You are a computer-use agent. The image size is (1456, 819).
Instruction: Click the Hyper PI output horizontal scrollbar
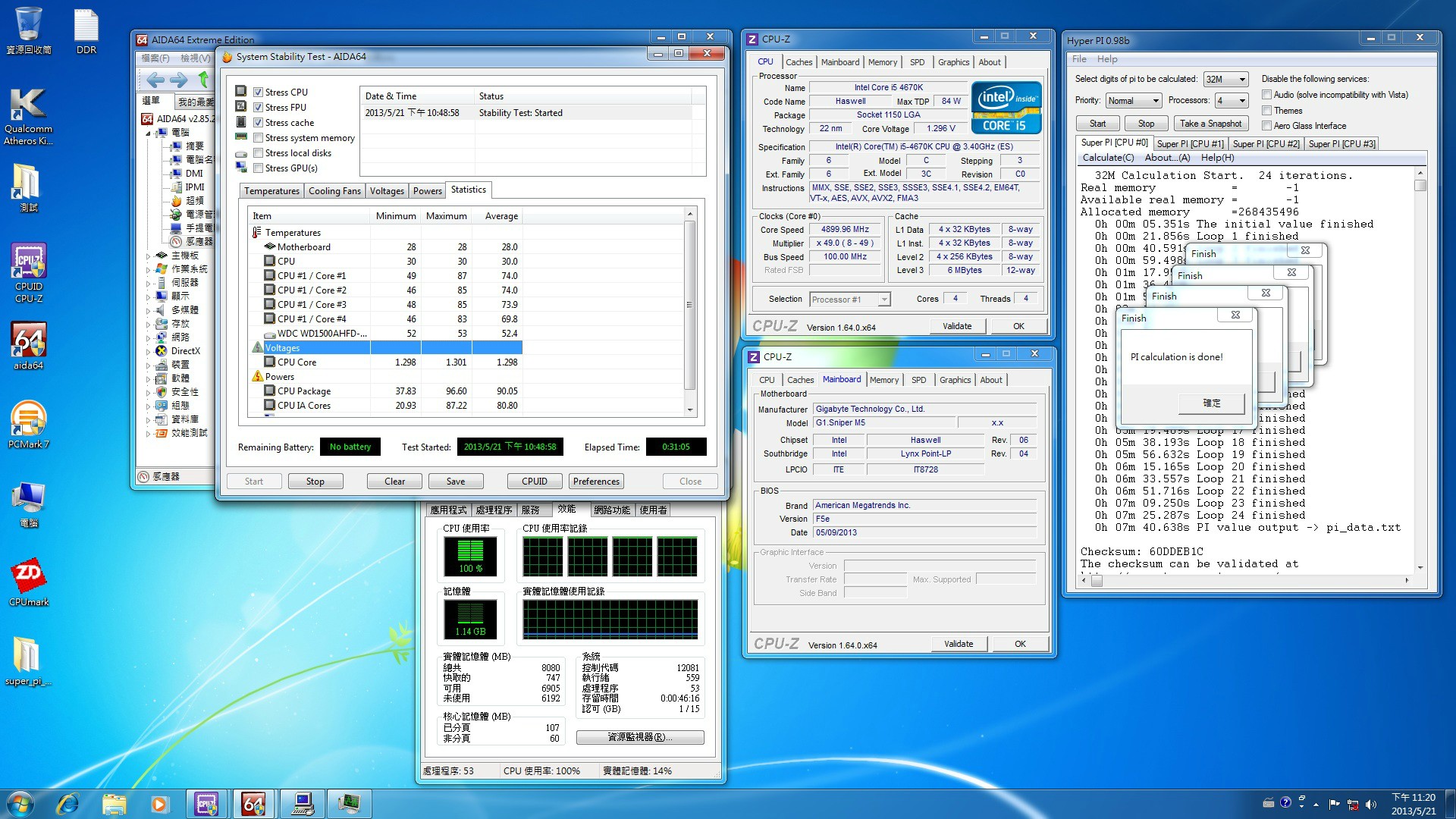pyautogui.click(x=1244, y=580)
